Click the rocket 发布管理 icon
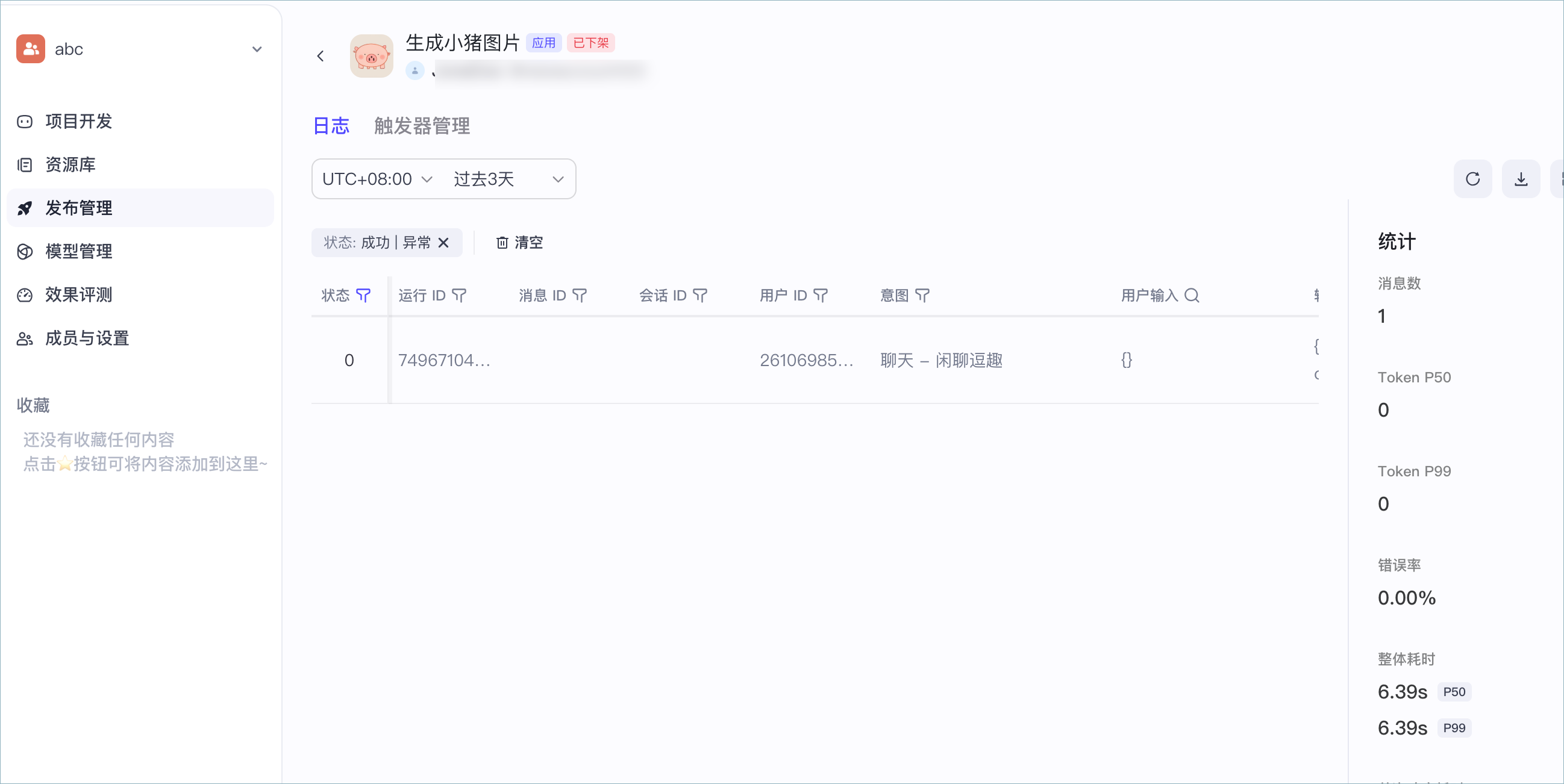 coord(25,208)
